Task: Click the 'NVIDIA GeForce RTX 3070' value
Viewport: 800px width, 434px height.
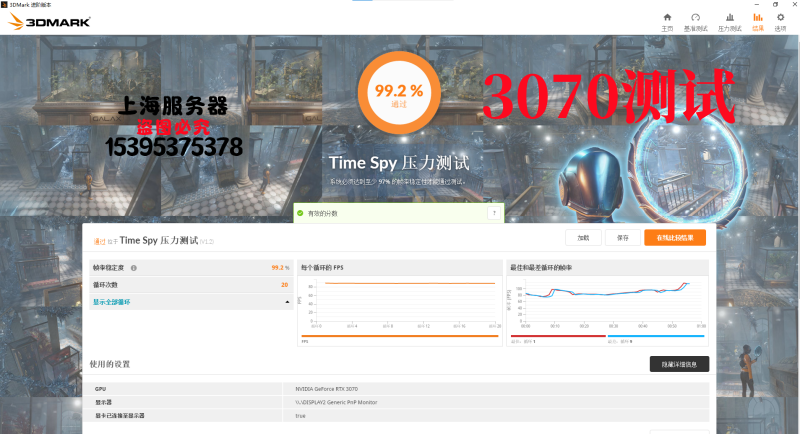Action: tap(327, 389)
